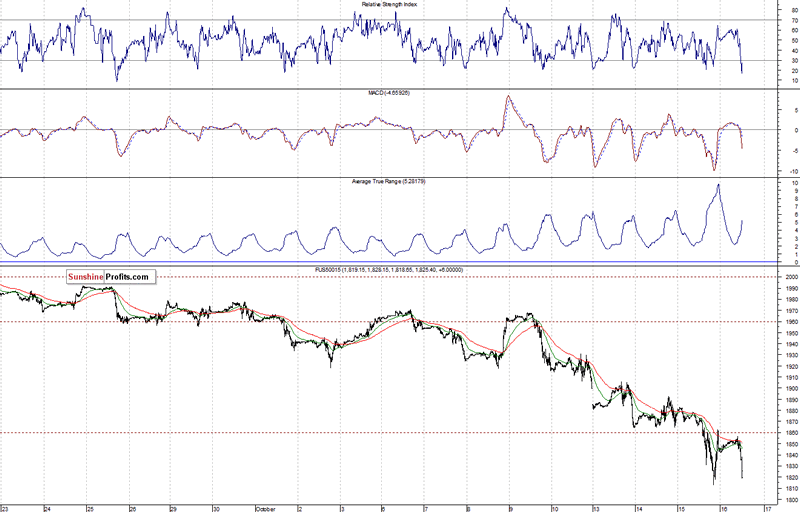The height and width of the screenshot is (512, 800).
Task: Click the 1860 dashed red support line
Action: 400,432
